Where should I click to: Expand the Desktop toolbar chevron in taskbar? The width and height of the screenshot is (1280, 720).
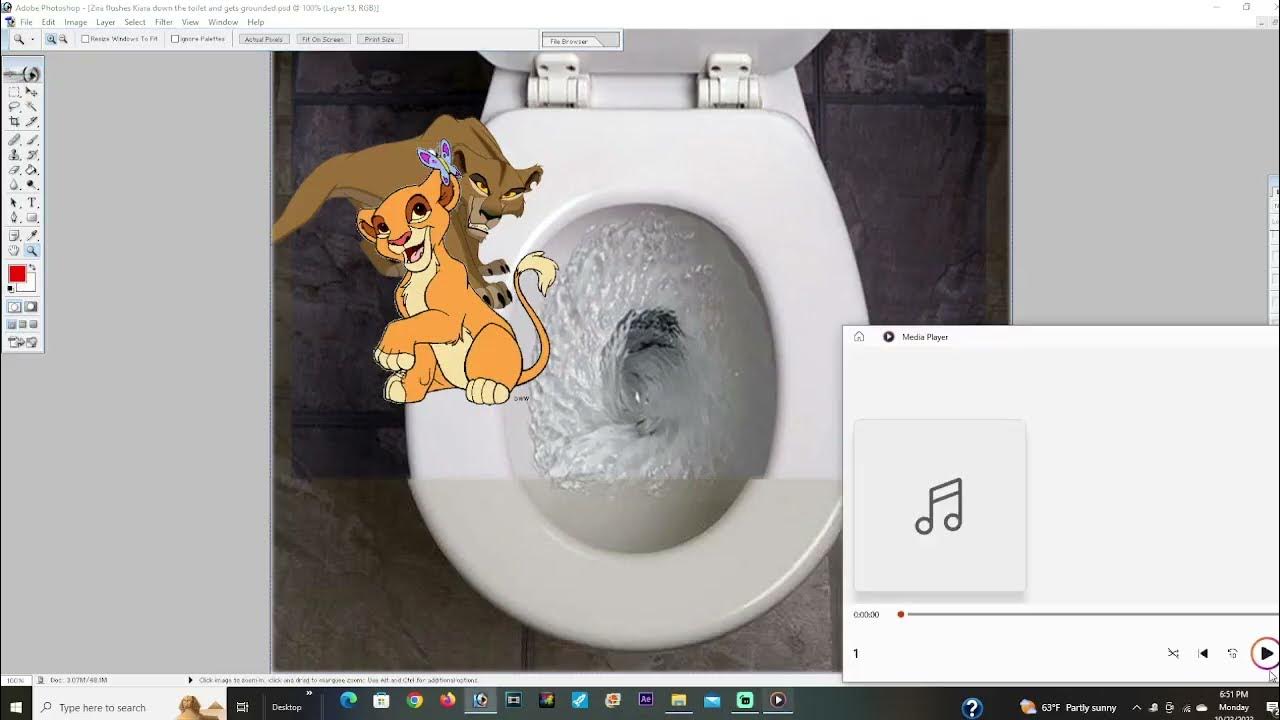309,692
